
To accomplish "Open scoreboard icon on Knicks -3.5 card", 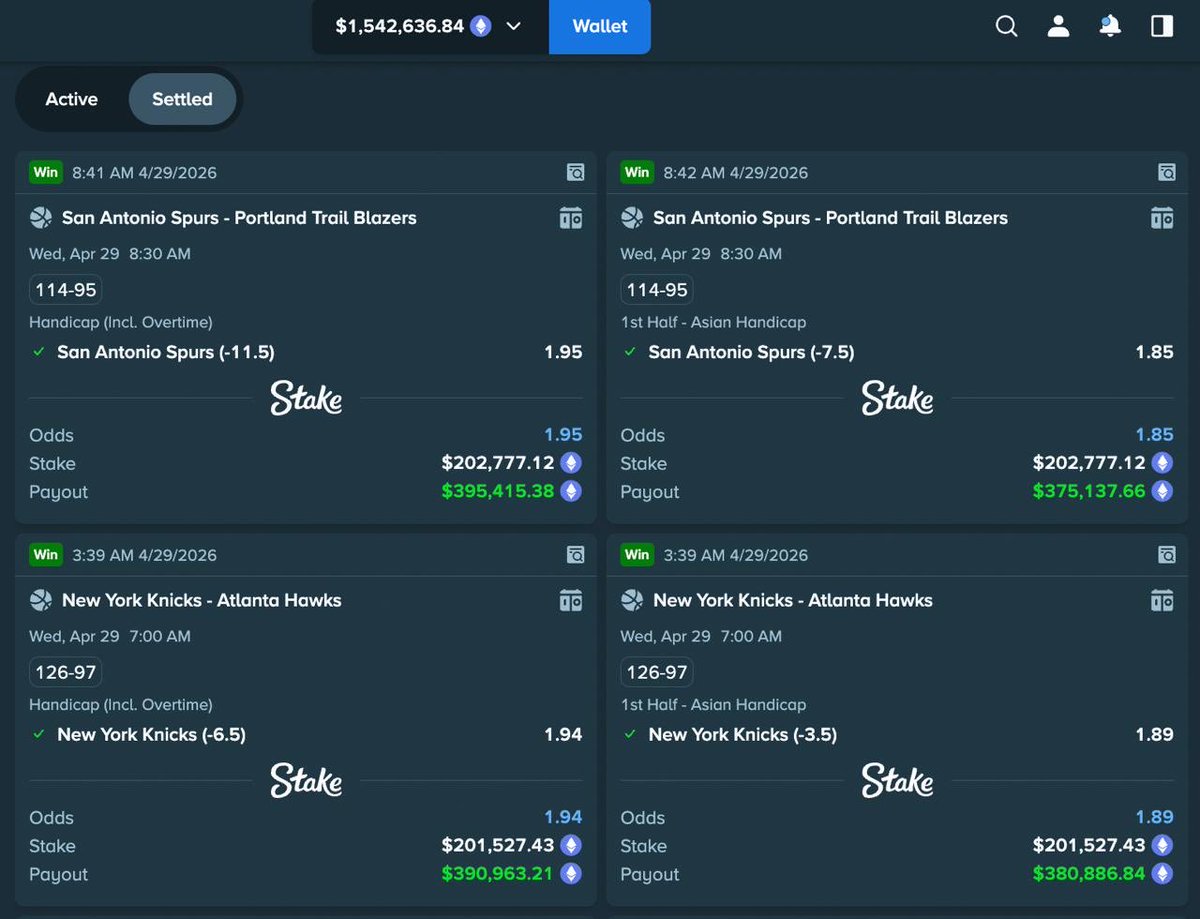I will 1162,600.
